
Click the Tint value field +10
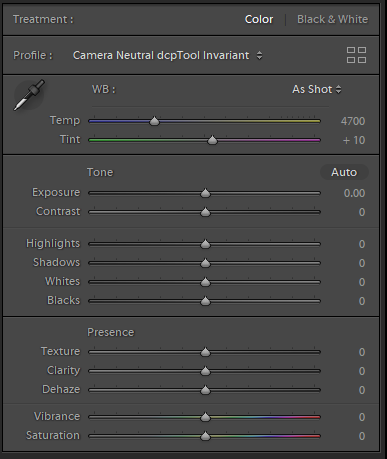[354, 140]
